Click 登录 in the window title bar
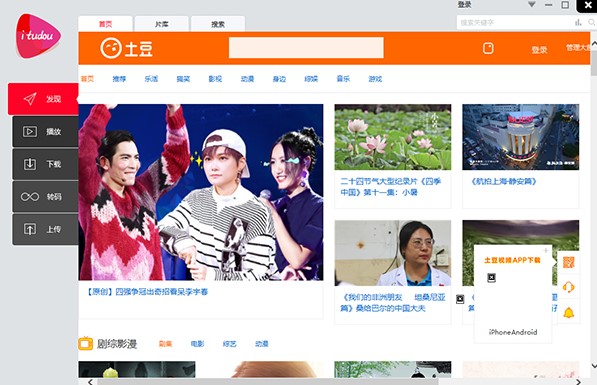Image resolution: width=597 pixels, height=385 pixels. (465, 5)
